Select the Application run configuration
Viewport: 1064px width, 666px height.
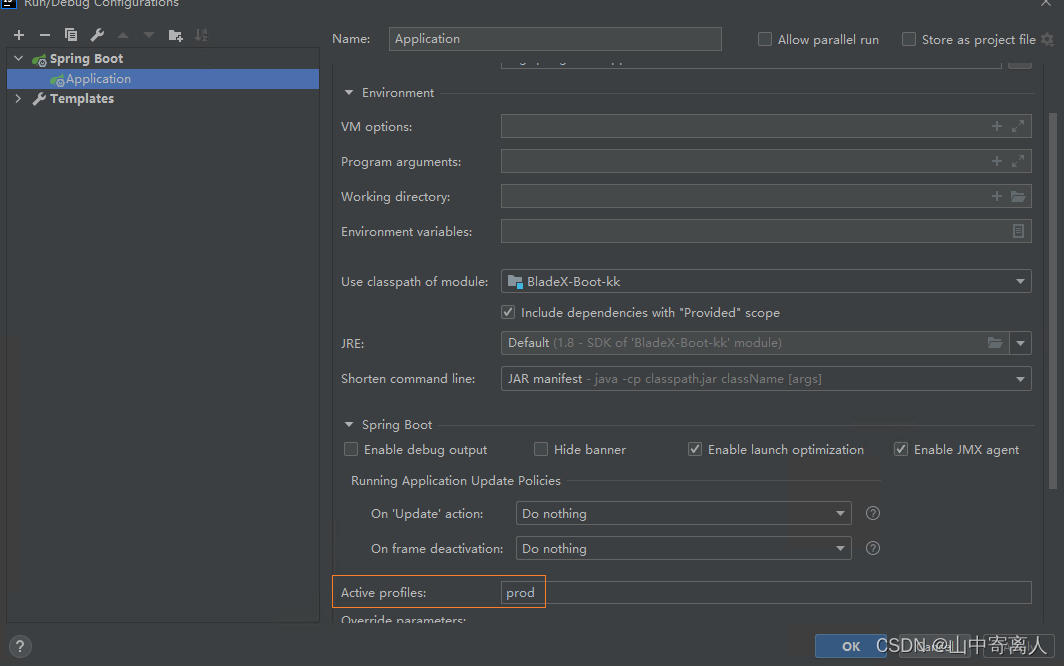97,78
